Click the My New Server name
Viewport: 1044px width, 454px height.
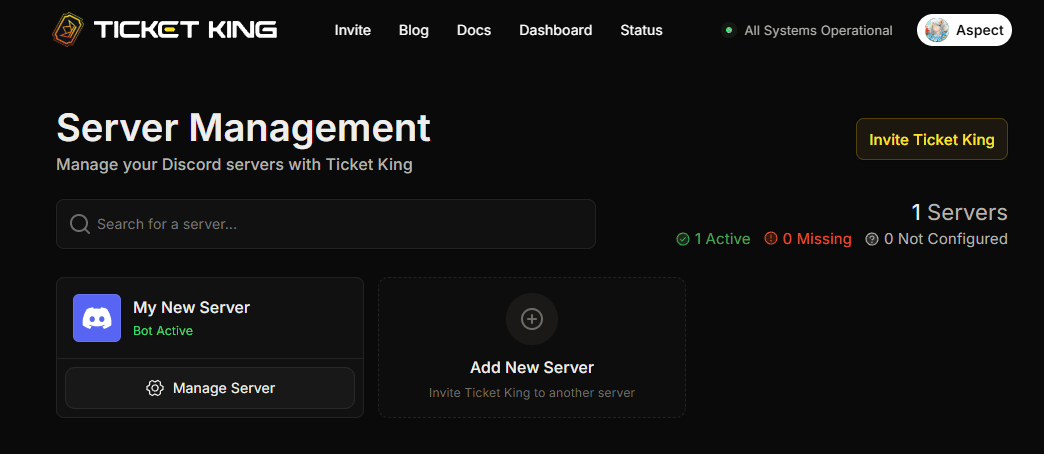(x=192, y=308)
